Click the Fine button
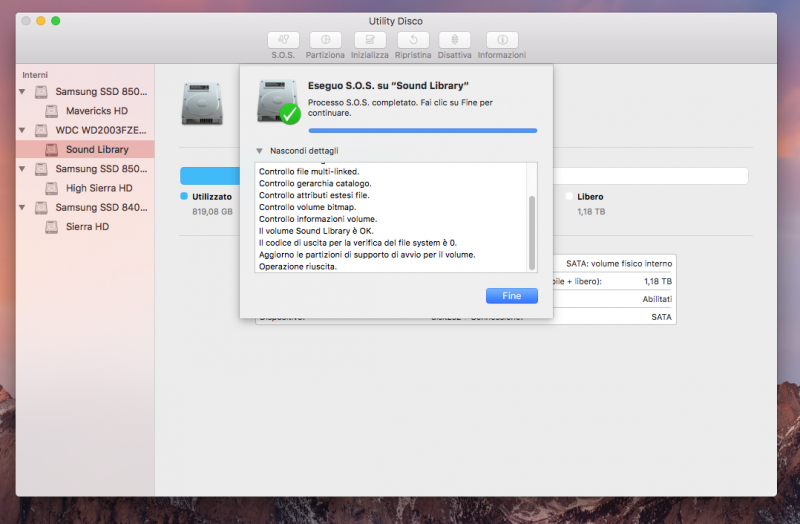 click(512, 296)
